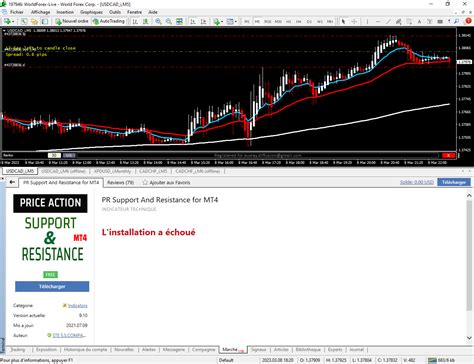Viewport: 474px width, 364px height.
Task: Open the Aide menu
Action: point(153,12)
